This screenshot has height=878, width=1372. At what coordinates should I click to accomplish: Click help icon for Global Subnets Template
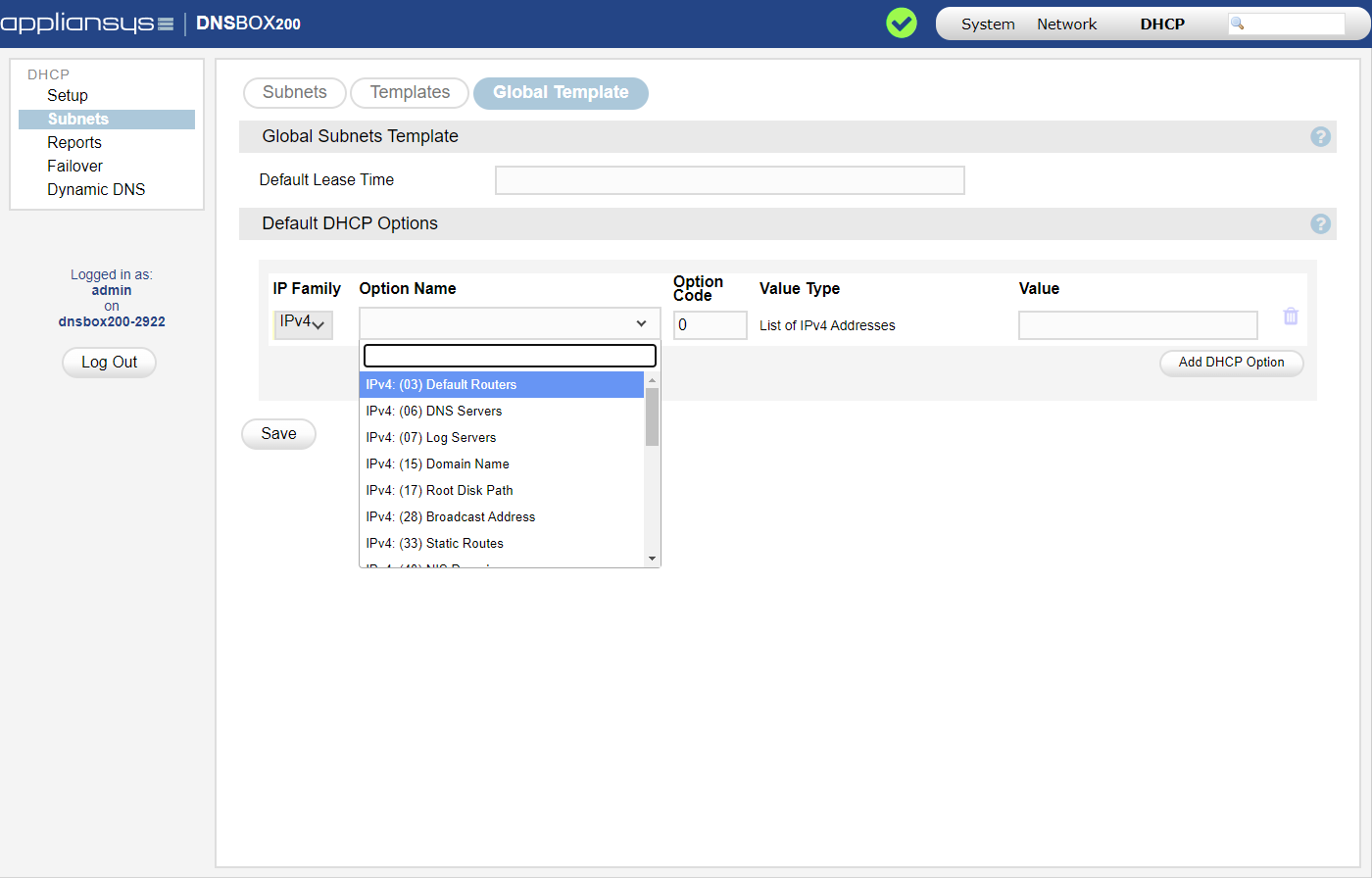pyautogui.click(x=1320, y=137)
